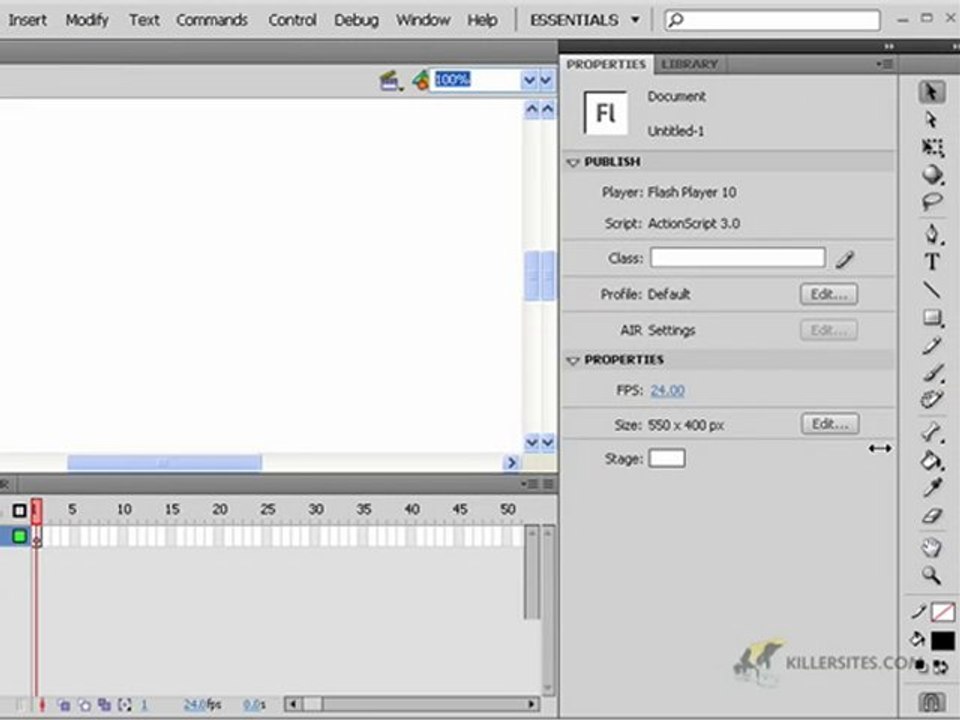Select the Bone tool
Viewport: 960px width, 720px height.
coord(932,432)
